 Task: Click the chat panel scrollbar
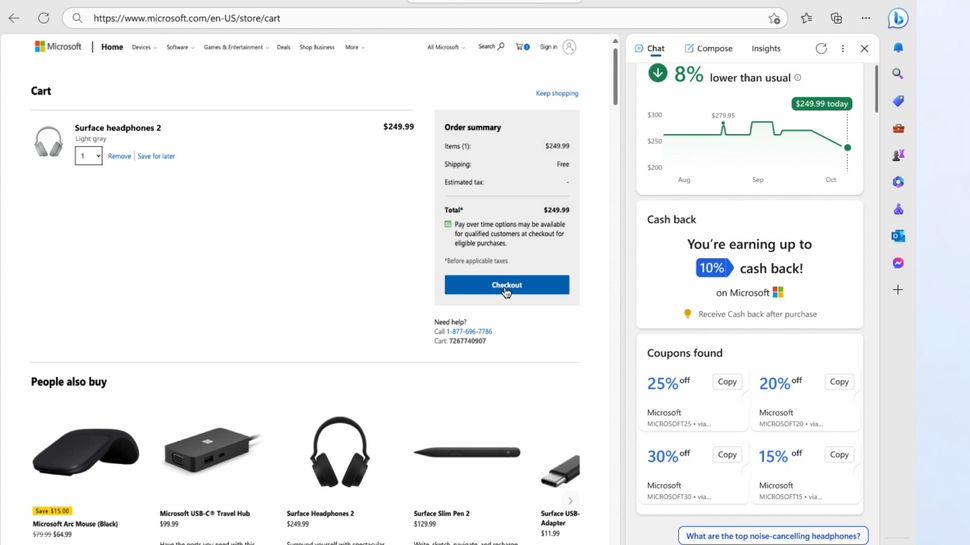click(876, 90)
